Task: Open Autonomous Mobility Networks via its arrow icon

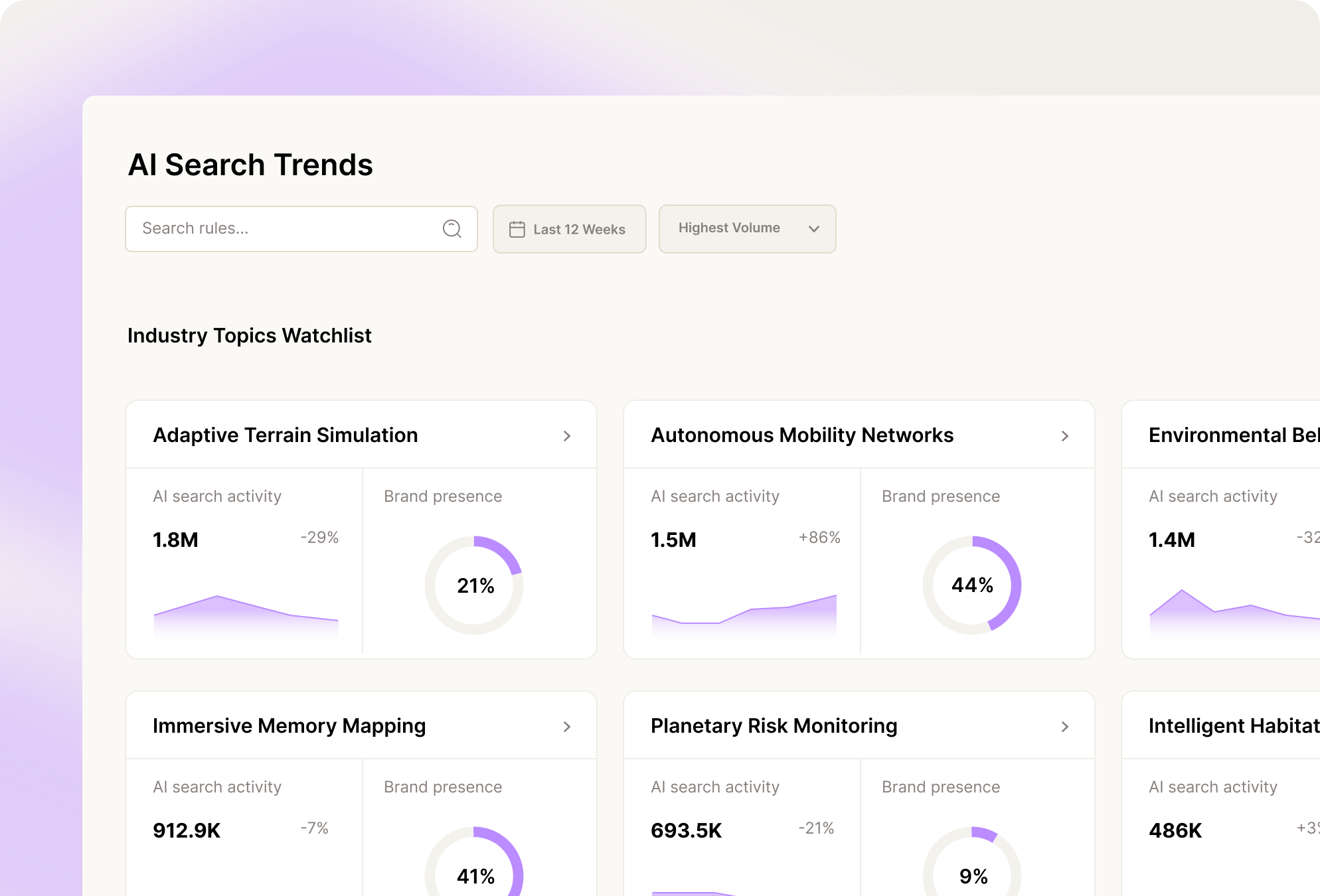Action: pyautogui.click(x=1065, y=435)
